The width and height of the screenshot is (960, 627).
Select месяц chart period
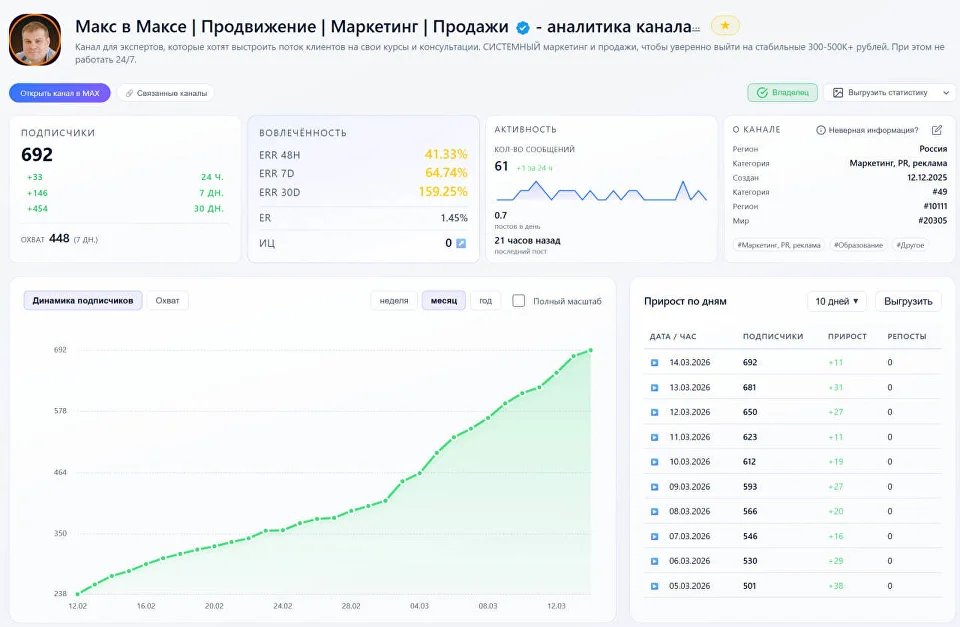tap(444, 301)
